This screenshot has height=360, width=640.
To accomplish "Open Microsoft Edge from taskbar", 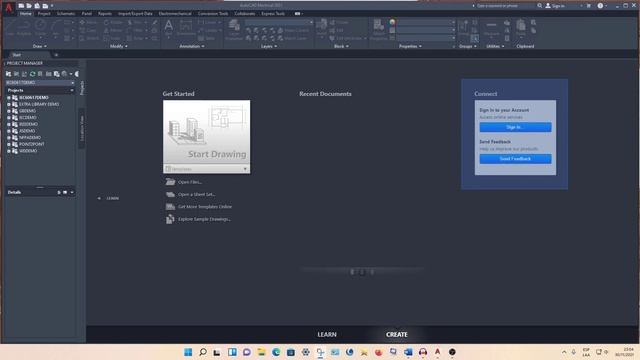I will tap(276, 352).
